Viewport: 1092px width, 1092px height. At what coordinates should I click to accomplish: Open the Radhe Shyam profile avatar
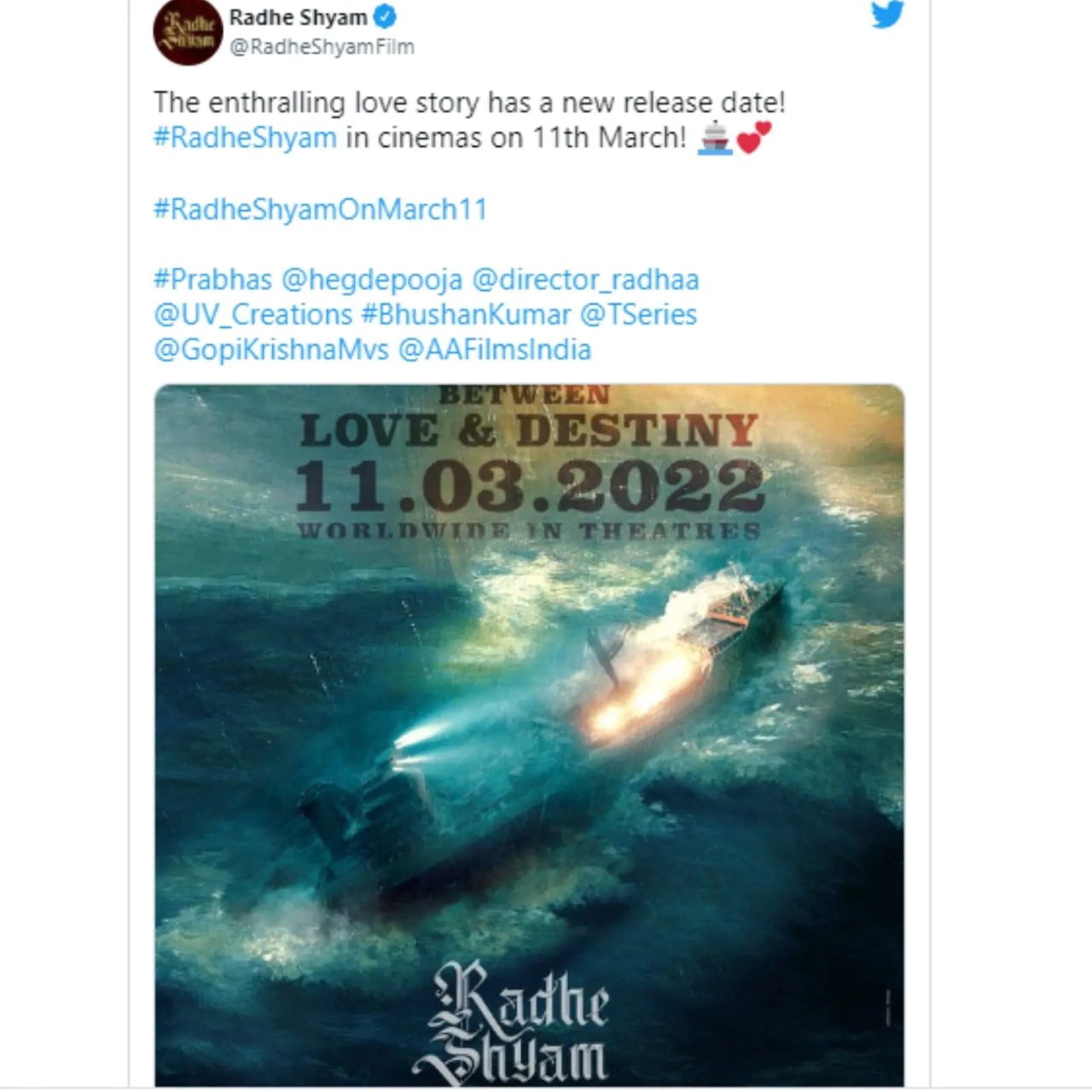click(188, 31)
